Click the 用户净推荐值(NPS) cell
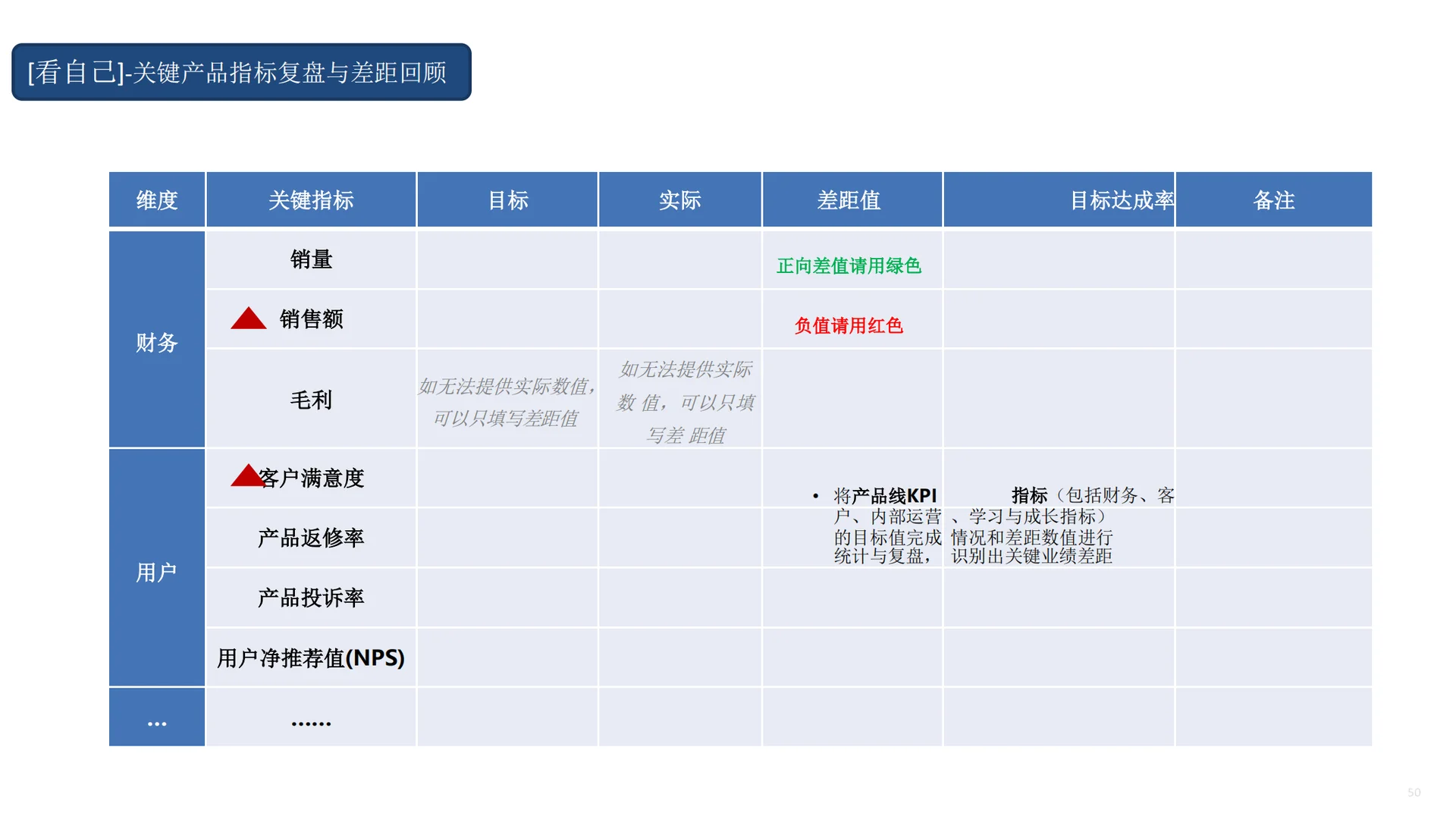The width and height of the screenshot is (1456, 819). click(311, 657)
